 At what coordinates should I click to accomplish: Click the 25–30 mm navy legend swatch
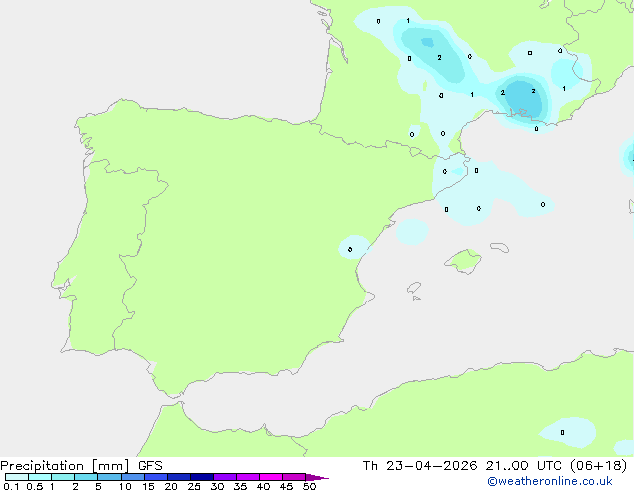pyautogui.click(x=201, y=477)
